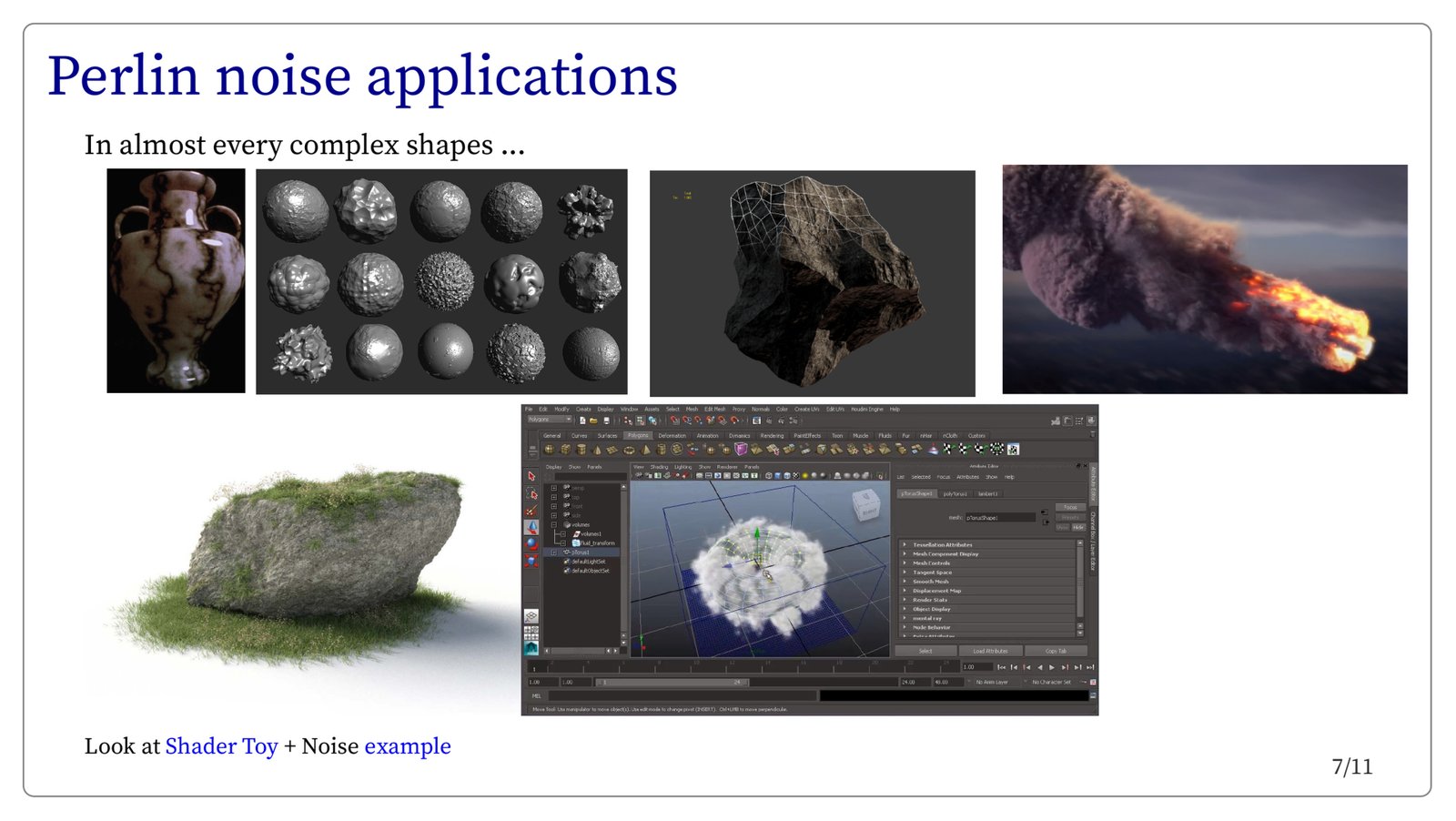Jump to start of playback range
The height and width of the screenshot is (821, 1456).
click(1002, 667)
